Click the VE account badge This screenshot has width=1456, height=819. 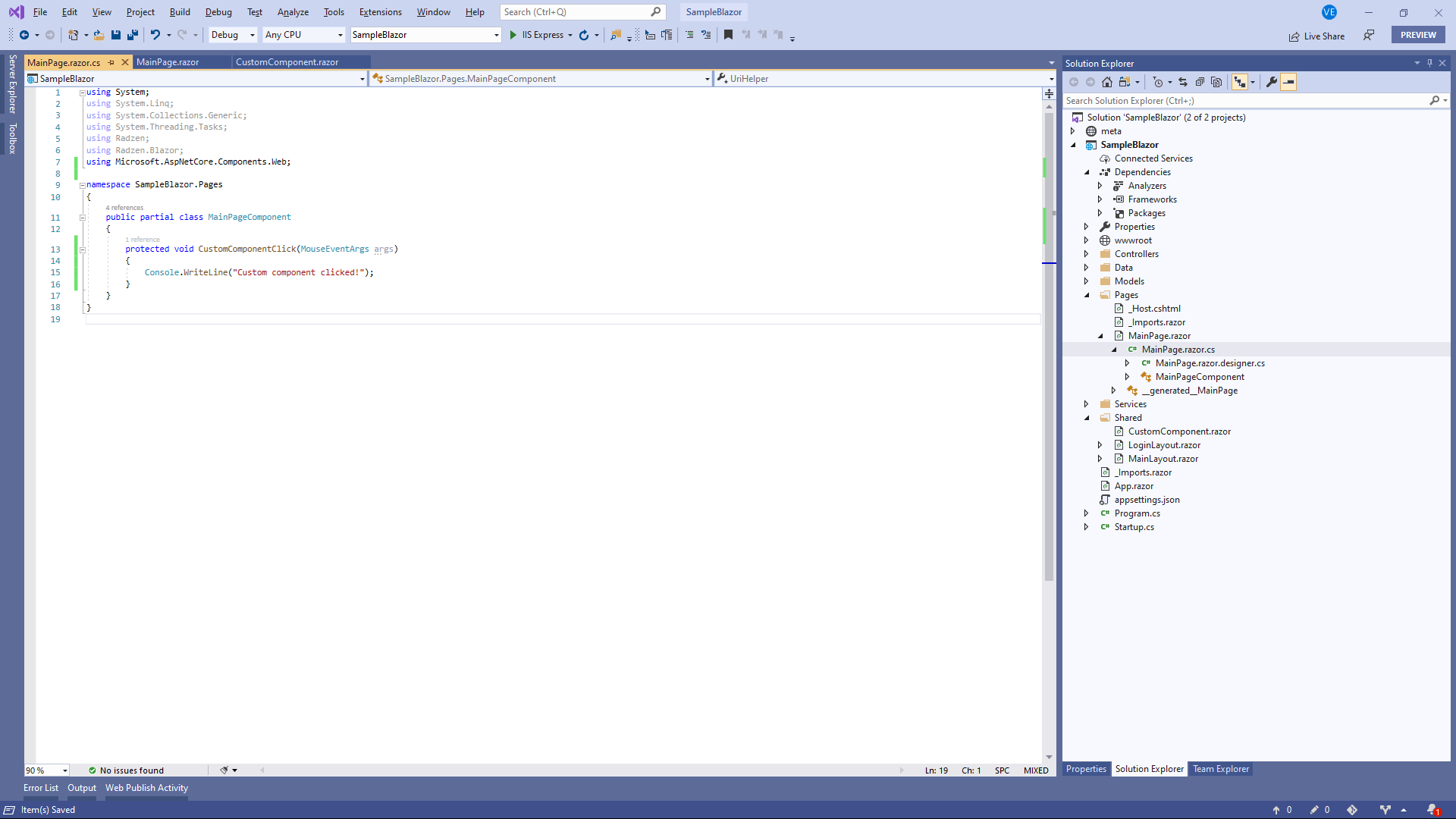pos(1329,12)
